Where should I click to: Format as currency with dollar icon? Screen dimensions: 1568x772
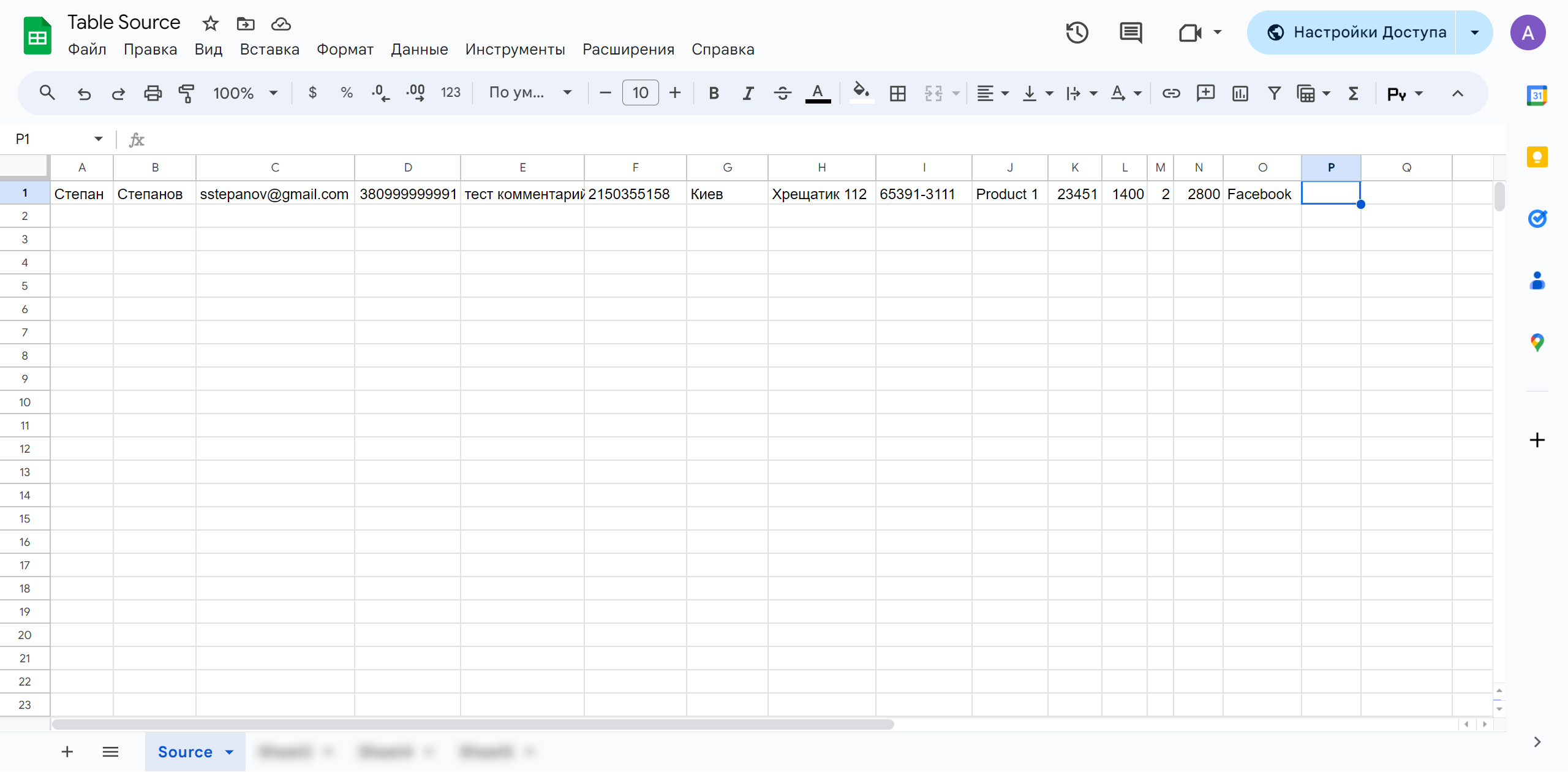(312, 93)
